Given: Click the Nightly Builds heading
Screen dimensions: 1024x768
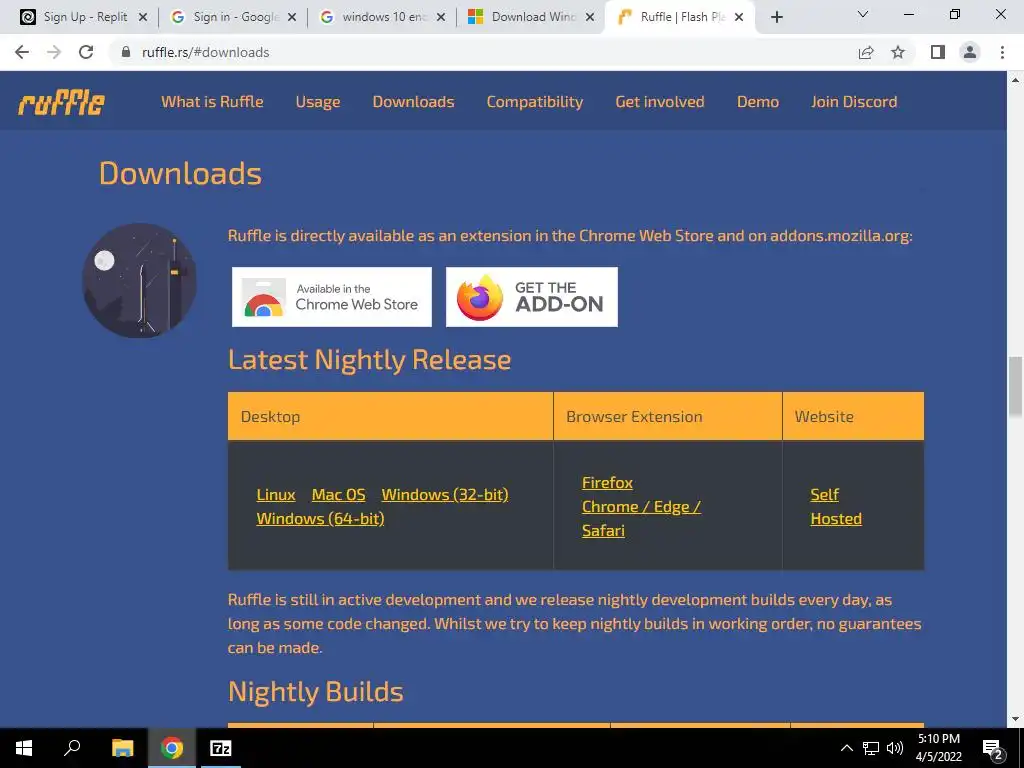Looking at the screenshot, I should (315, 692).
